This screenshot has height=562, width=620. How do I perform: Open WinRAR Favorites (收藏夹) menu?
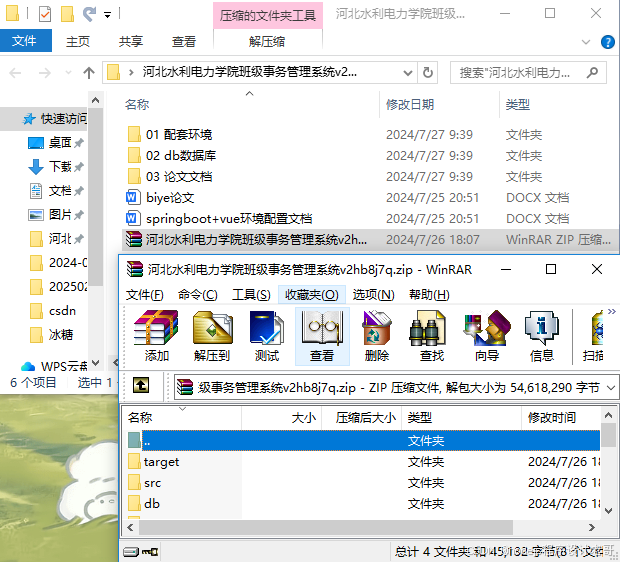312,295
